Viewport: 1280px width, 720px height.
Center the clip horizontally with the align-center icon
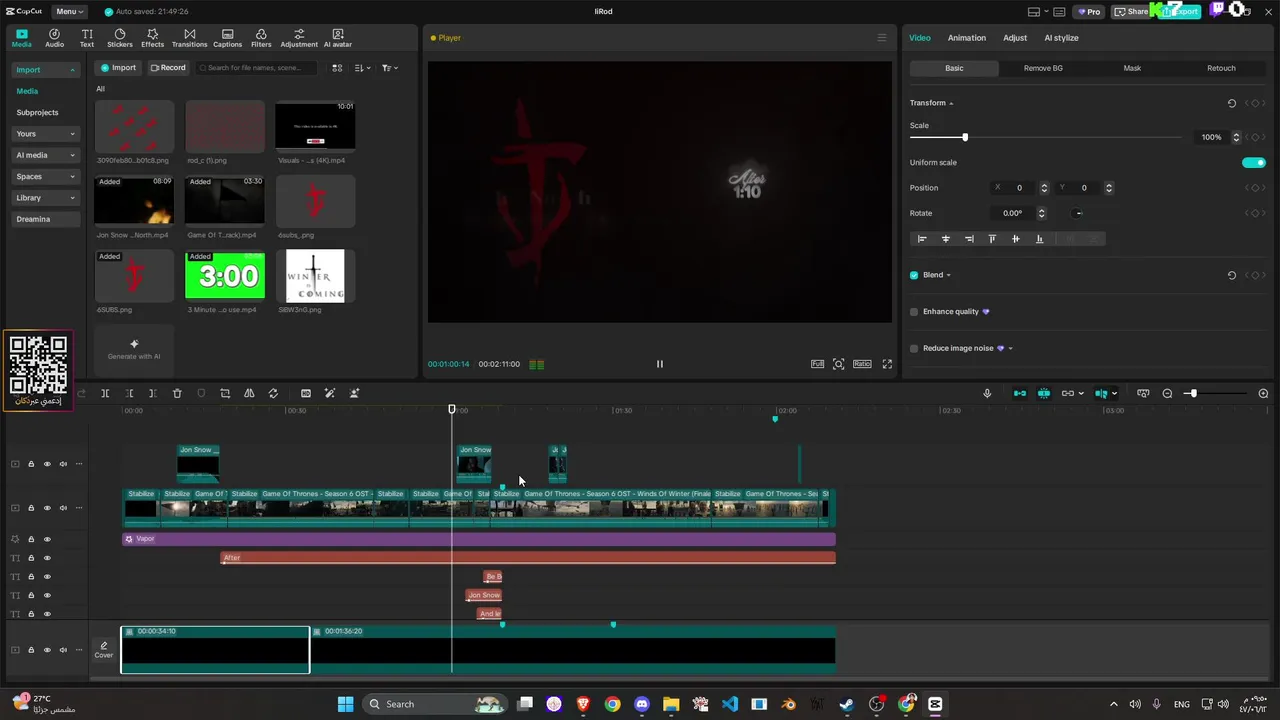(x=945, y=239)
